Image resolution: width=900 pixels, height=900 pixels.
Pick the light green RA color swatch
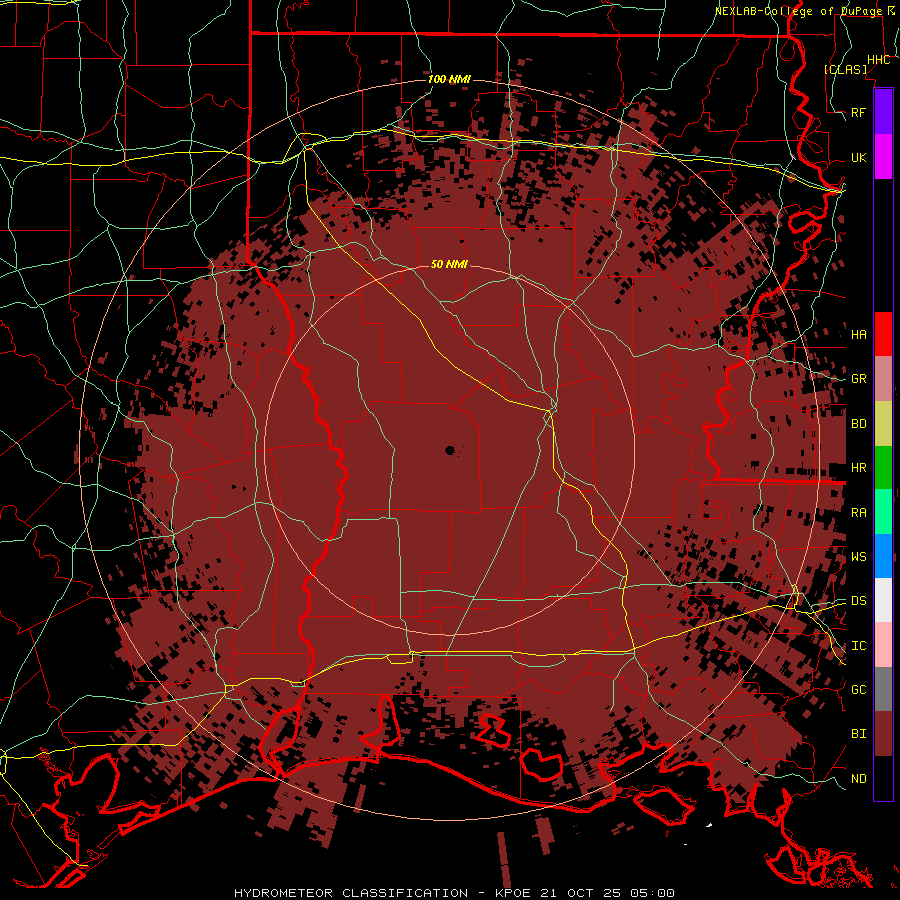(883, 511)
